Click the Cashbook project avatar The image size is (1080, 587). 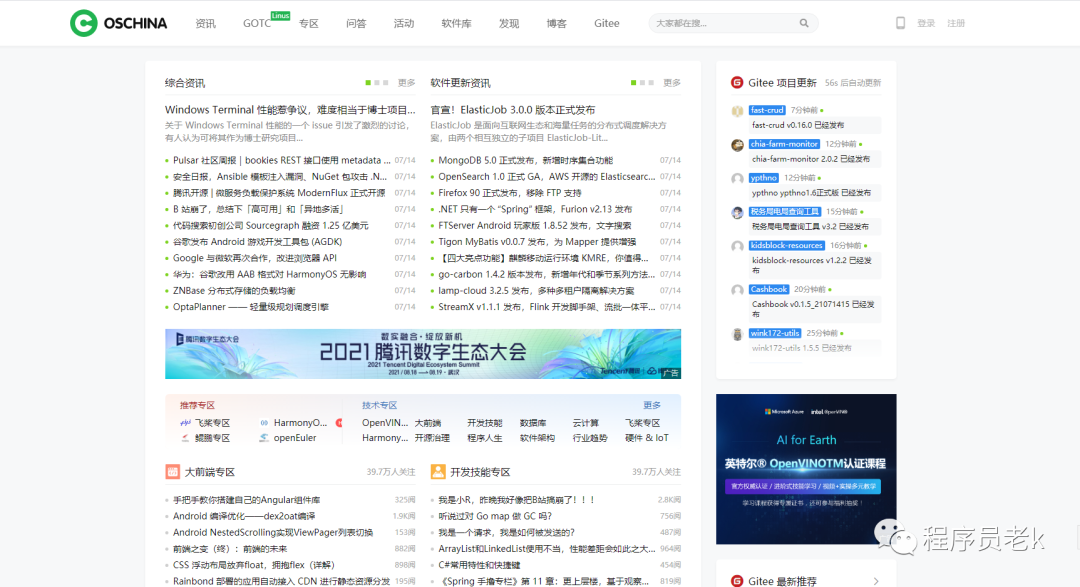737,290
